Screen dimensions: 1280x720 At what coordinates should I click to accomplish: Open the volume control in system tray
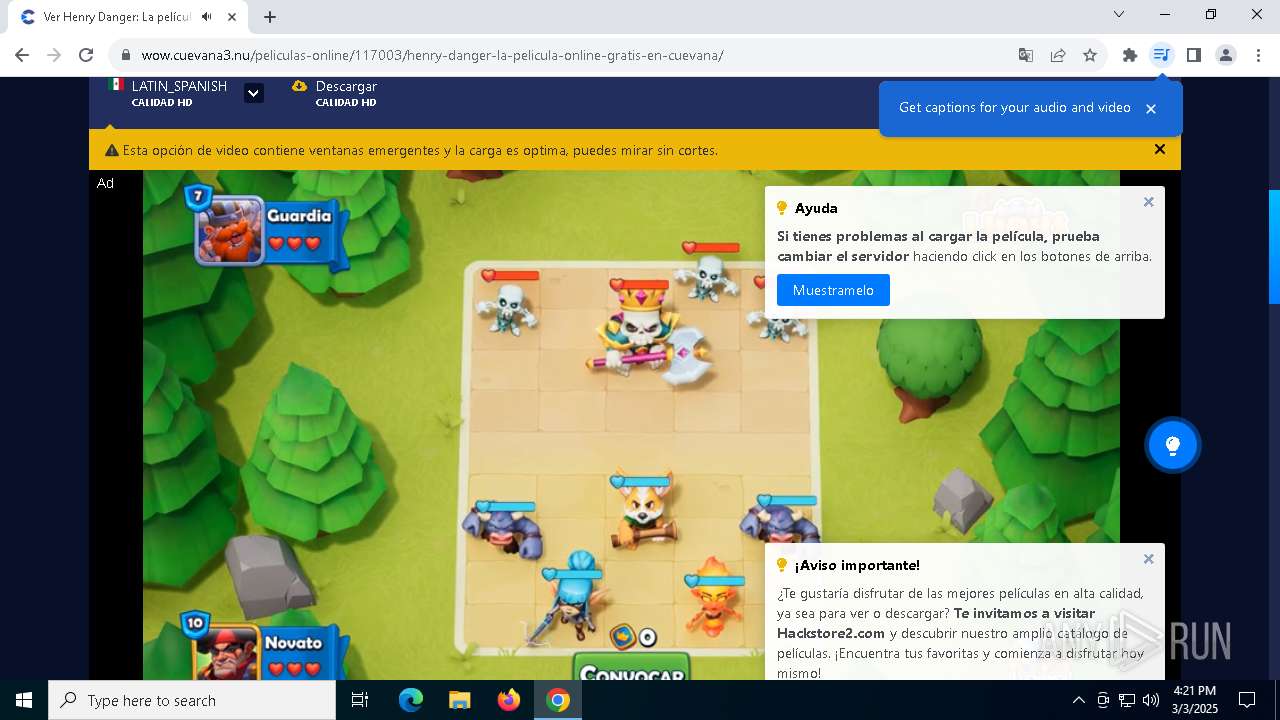pyautogui.click(x=1151, y=700)
